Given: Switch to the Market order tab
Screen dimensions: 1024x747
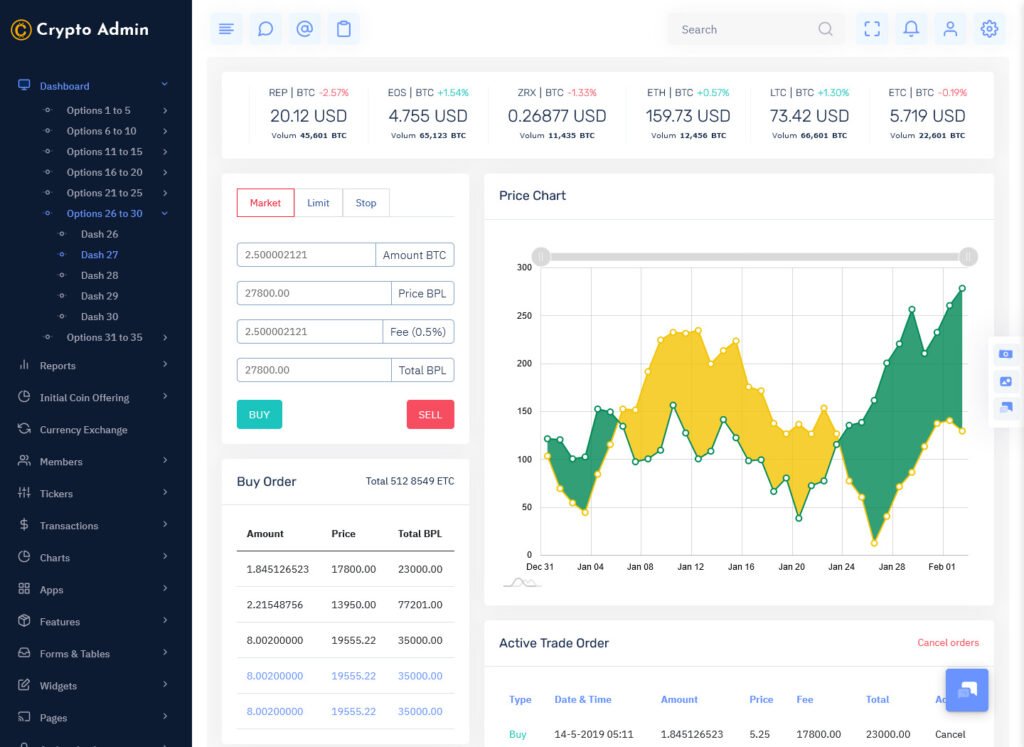Looking at the screenshot, I should click(265, 202).
